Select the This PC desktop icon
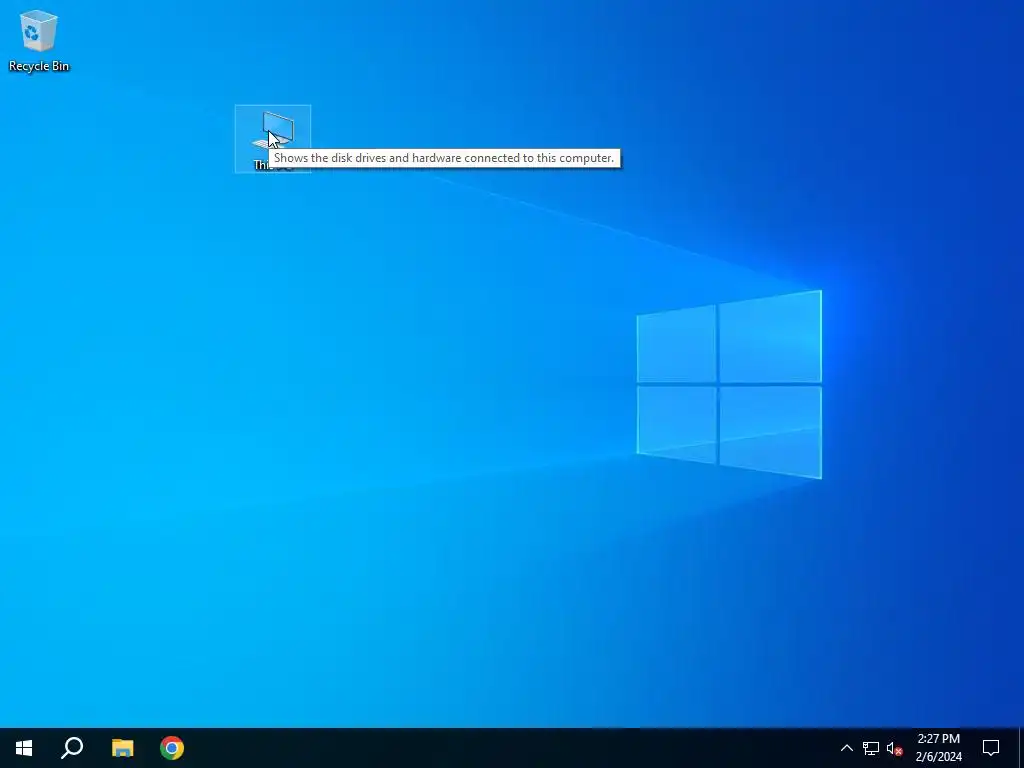 [x=273, y=138]
